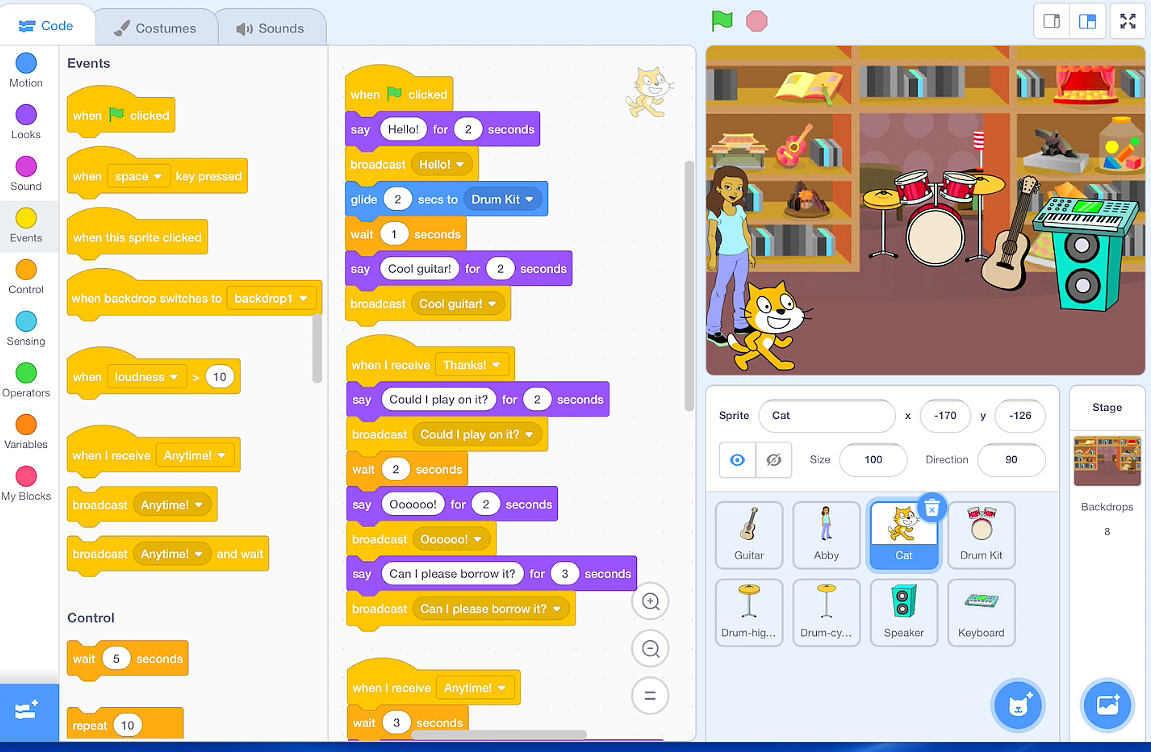This screenshot has height=752, width=1151.
Task: Open the Operators blocks category
Action: [26, 380]
